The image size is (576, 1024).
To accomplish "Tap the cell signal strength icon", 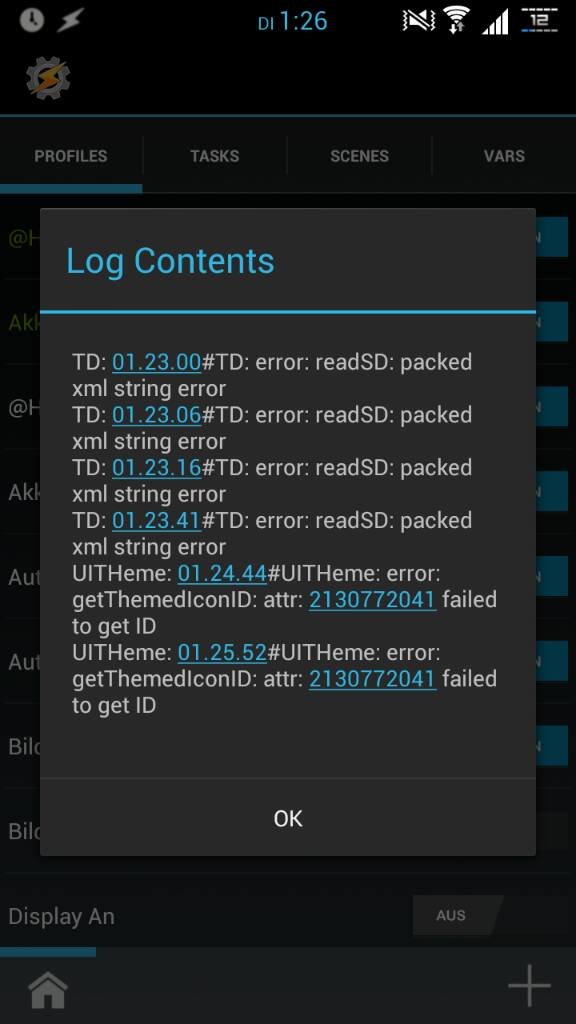I will (x=496, y=22).
